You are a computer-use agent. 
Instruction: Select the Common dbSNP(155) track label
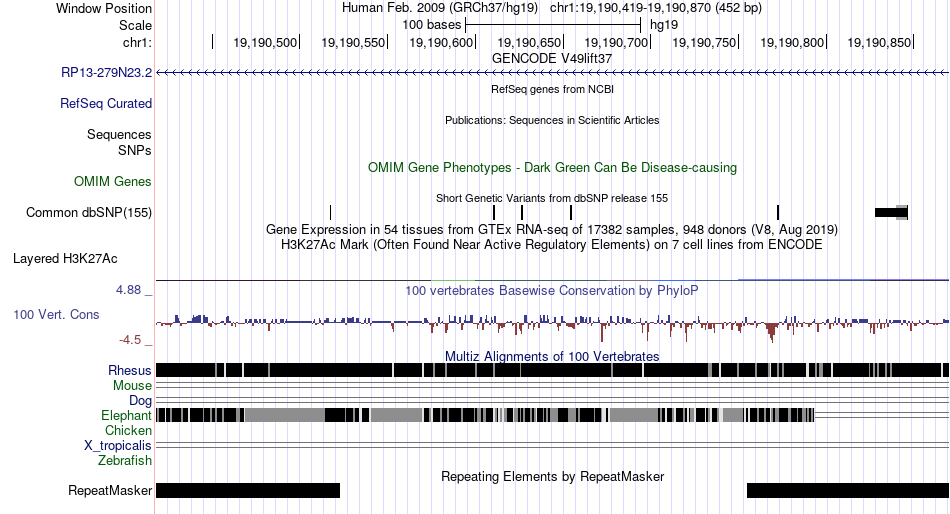[89, 213]
